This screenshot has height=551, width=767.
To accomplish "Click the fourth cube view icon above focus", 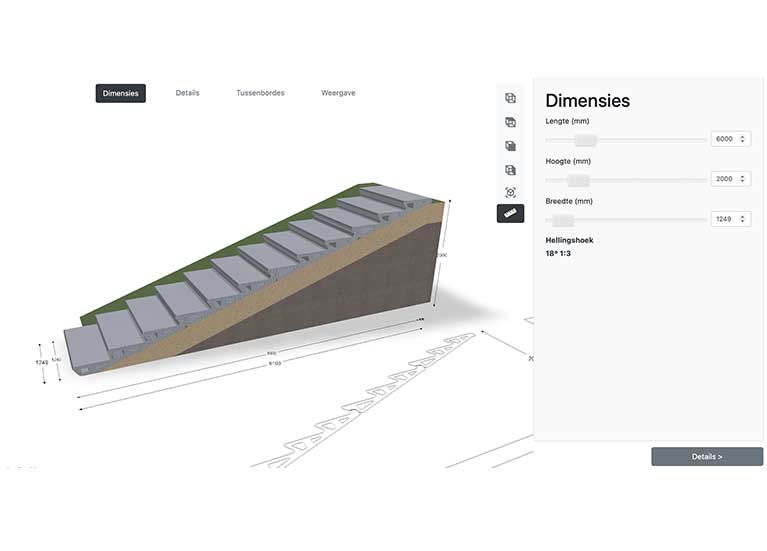I will [510, 170].
